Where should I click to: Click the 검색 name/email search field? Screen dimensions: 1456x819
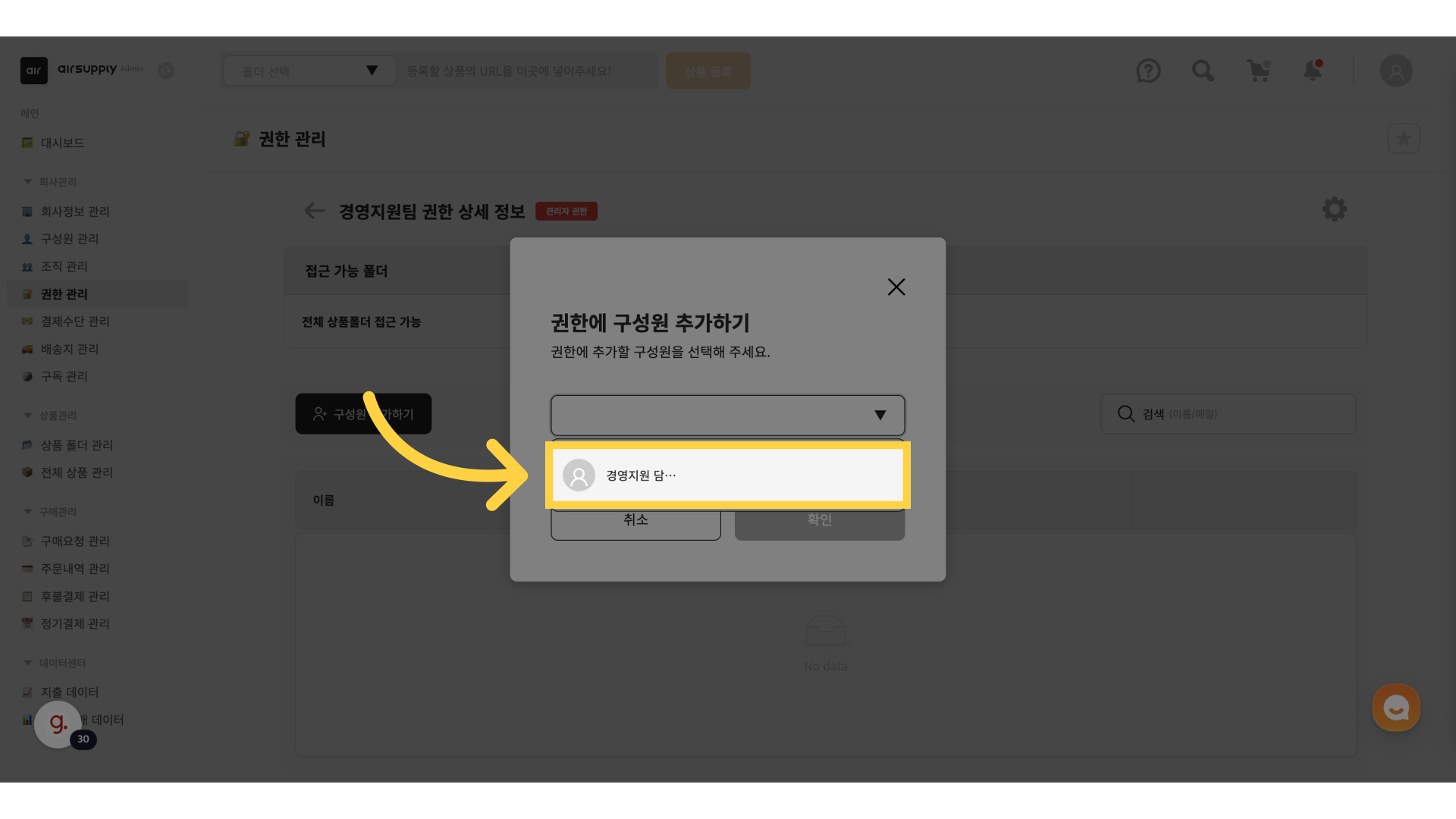pos(1228,414)
